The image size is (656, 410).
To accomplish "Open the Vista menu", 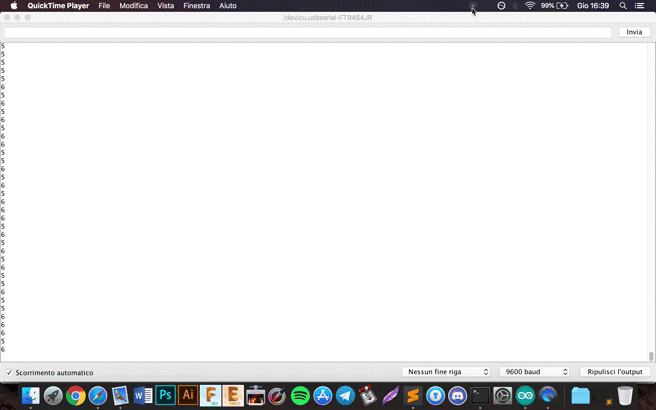I will coord(166,6).
